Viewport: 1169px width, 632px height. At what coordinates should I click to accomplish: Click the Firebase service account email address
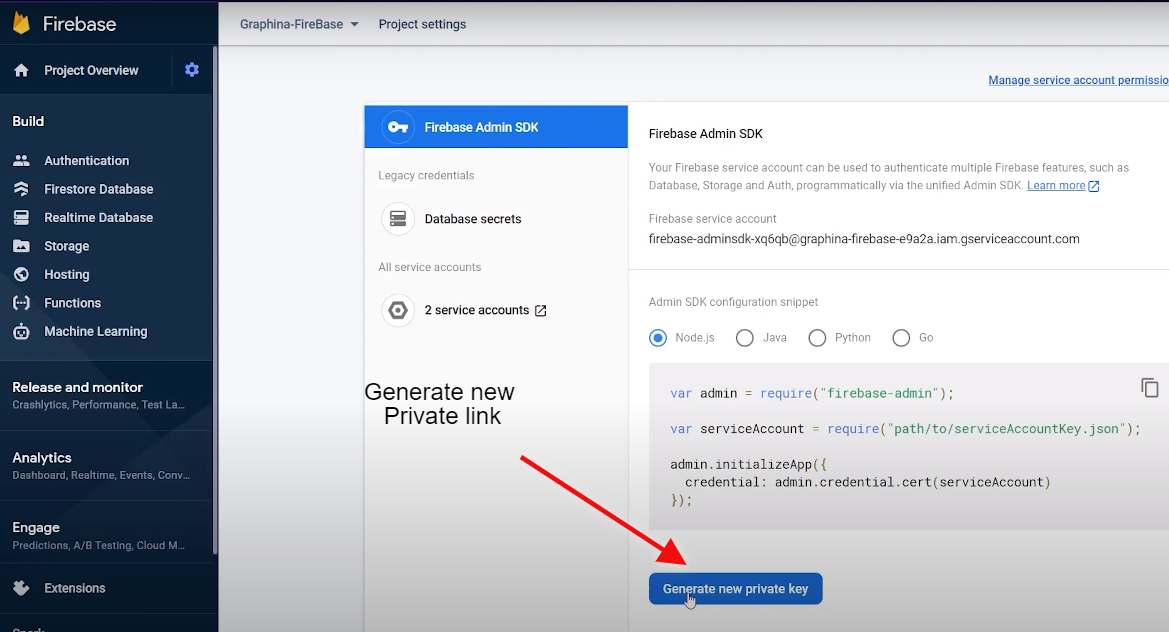864,239
